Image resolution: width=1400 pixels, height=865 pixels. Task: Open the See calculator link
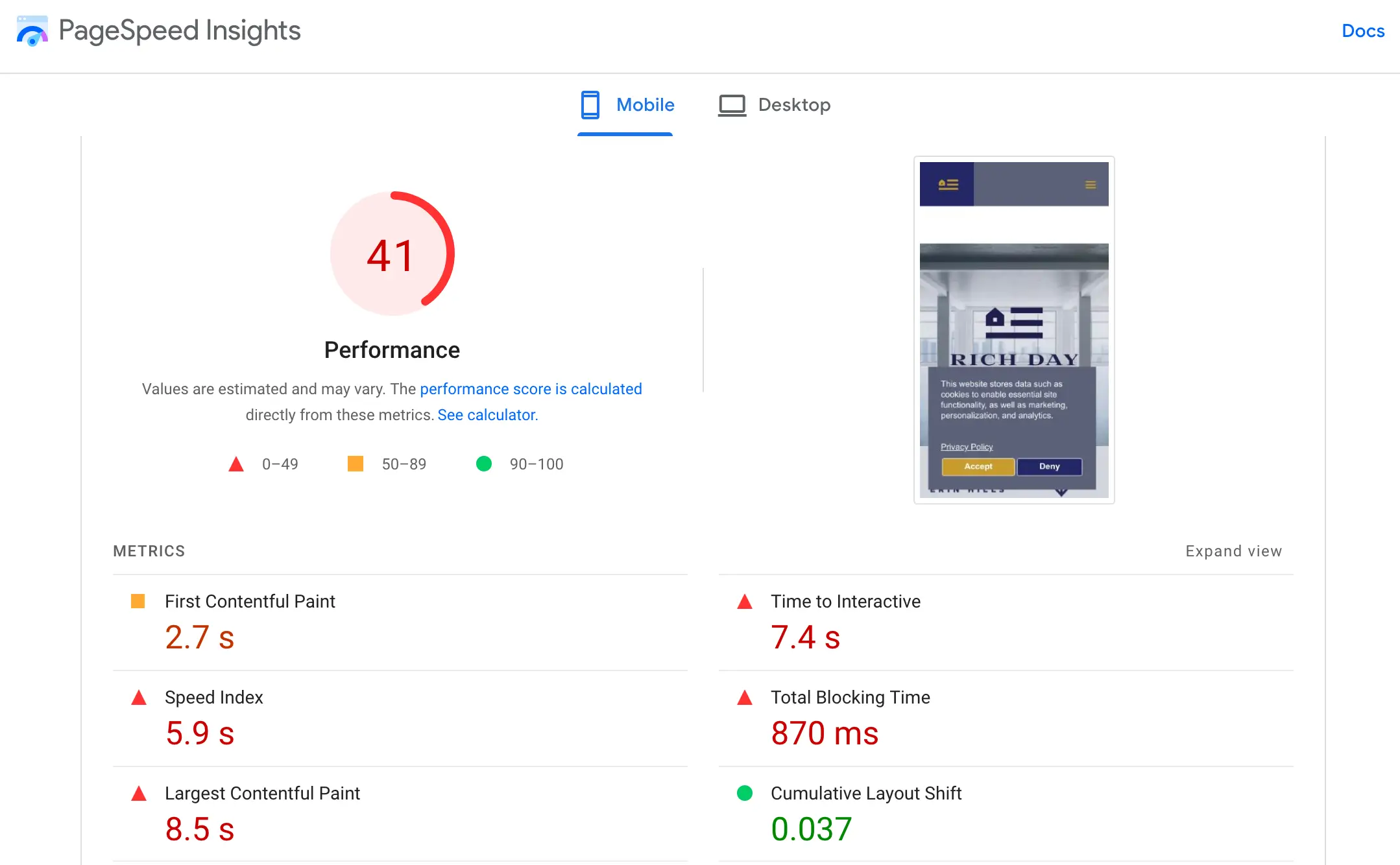(x=488, y=415)
